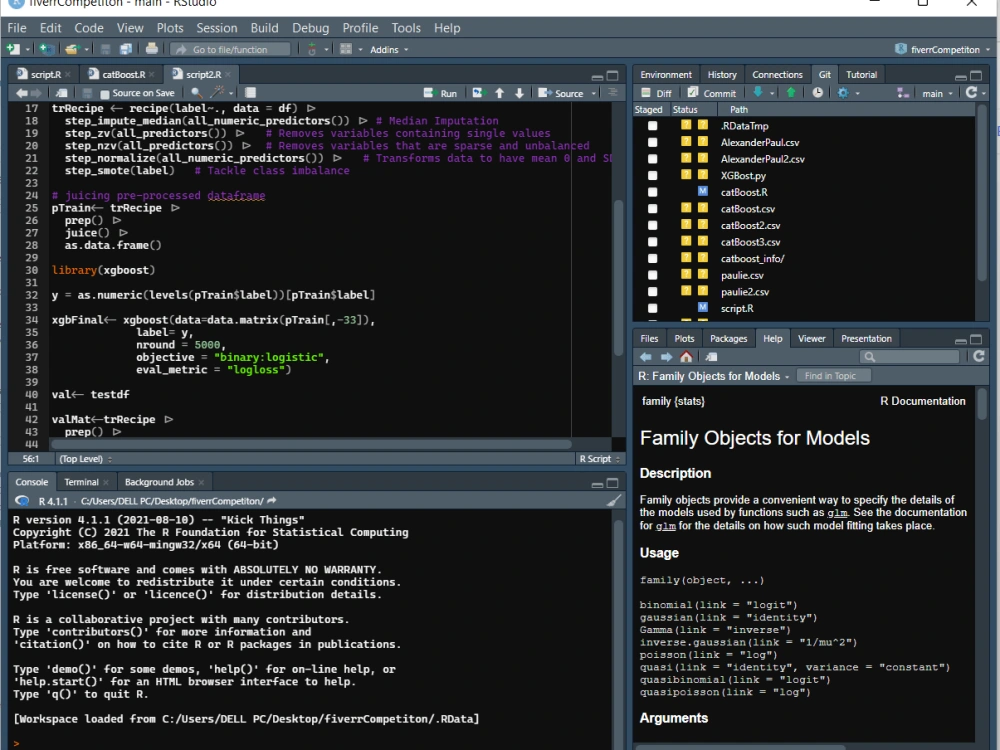Toggle the document outline icon
The height and width of the screenshot is (750, 1000).
coord(613,93)
